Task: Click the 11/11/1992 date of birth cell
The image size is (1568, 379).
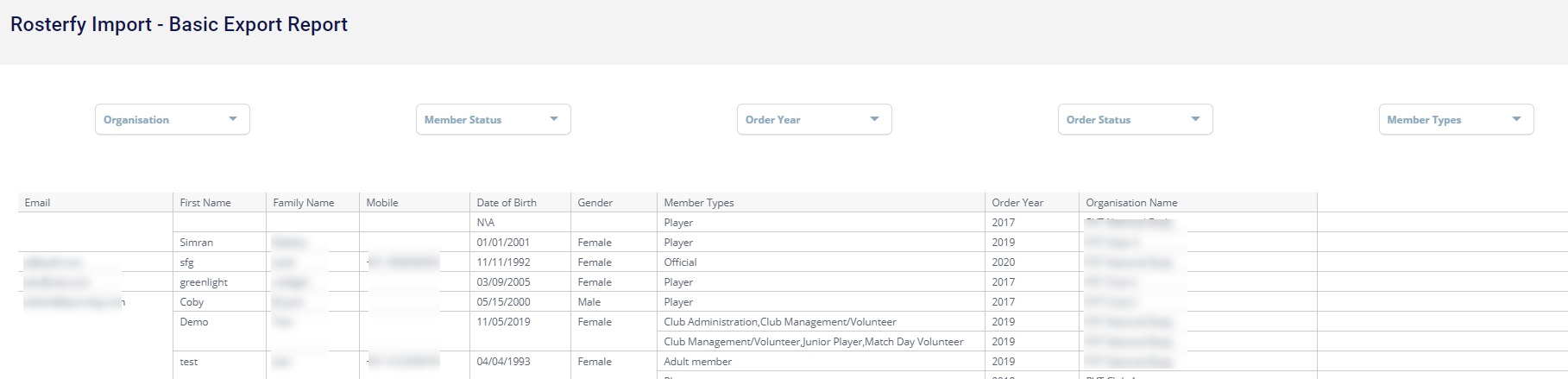Action: pyautogui.click(x=504, y=262)
